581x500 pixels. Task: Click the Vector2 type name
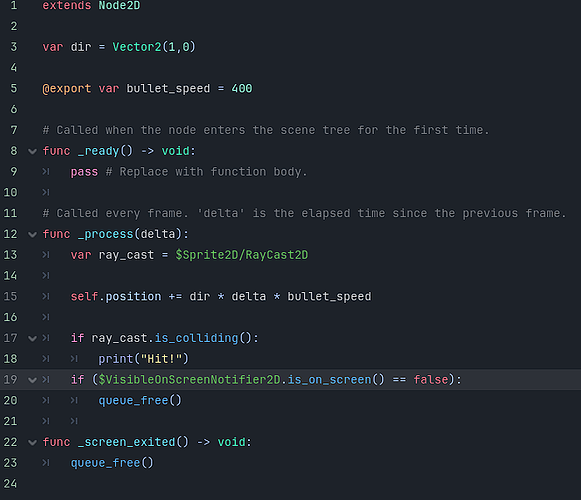(x=137, y=47)
